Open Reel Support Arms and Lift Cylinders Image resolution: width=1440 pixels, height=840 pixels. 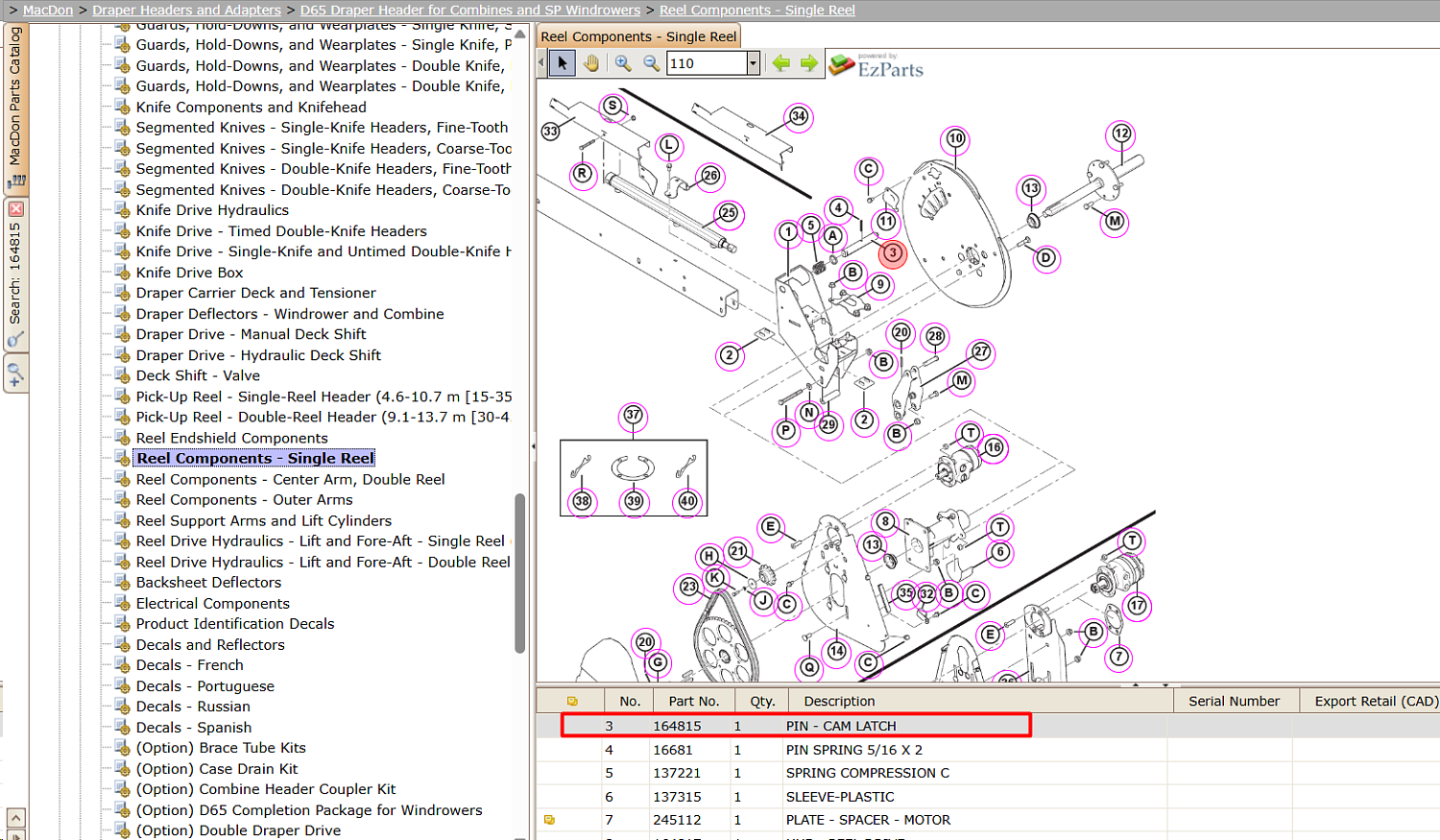point(264,520)
